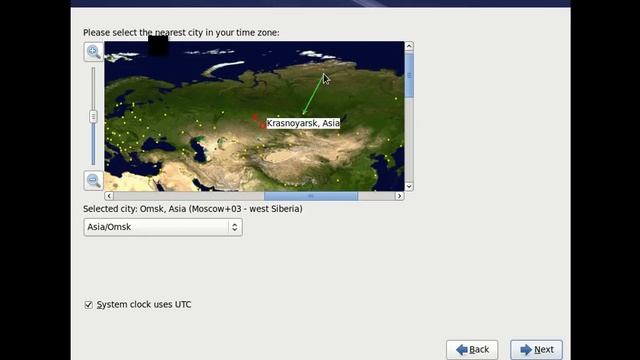Image resolution: width=640 pixels, height=360 pixels.
Task: Click the 'Please select the nearest city' instruction text
Action: coord(181,33)
